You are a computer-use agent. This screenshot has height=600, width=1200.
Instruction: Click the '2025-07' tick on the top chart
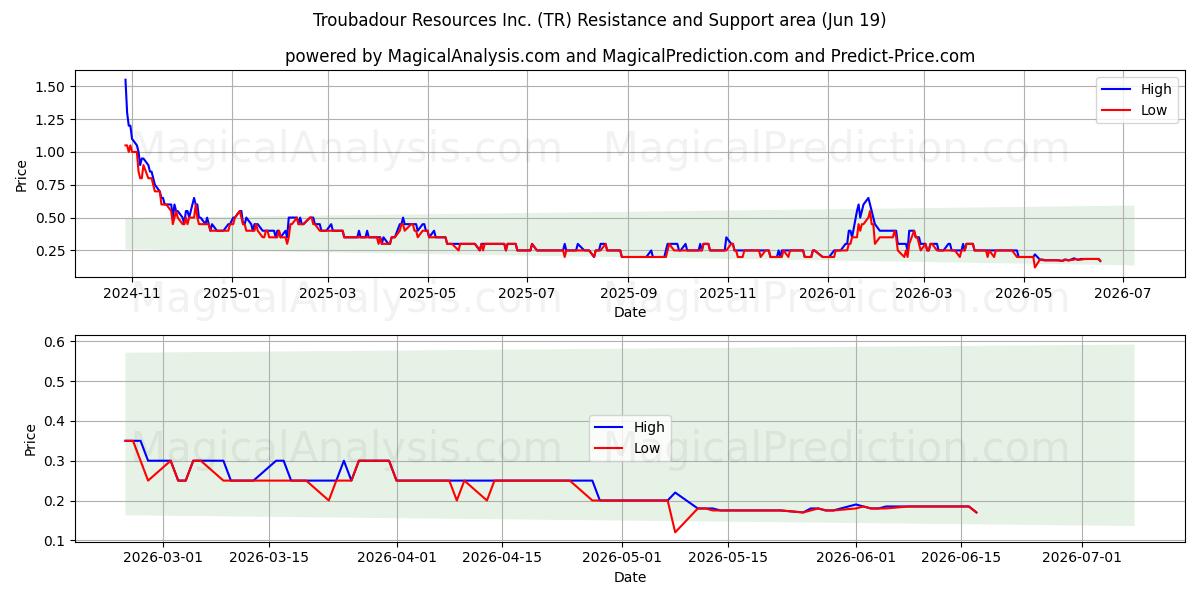527,293
